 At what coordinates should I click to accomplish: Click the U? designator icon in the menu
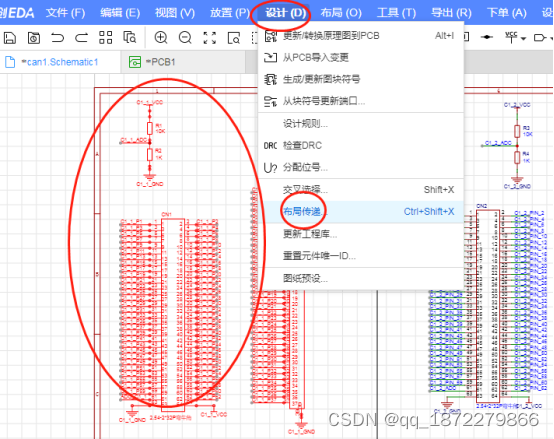[270, 167]
